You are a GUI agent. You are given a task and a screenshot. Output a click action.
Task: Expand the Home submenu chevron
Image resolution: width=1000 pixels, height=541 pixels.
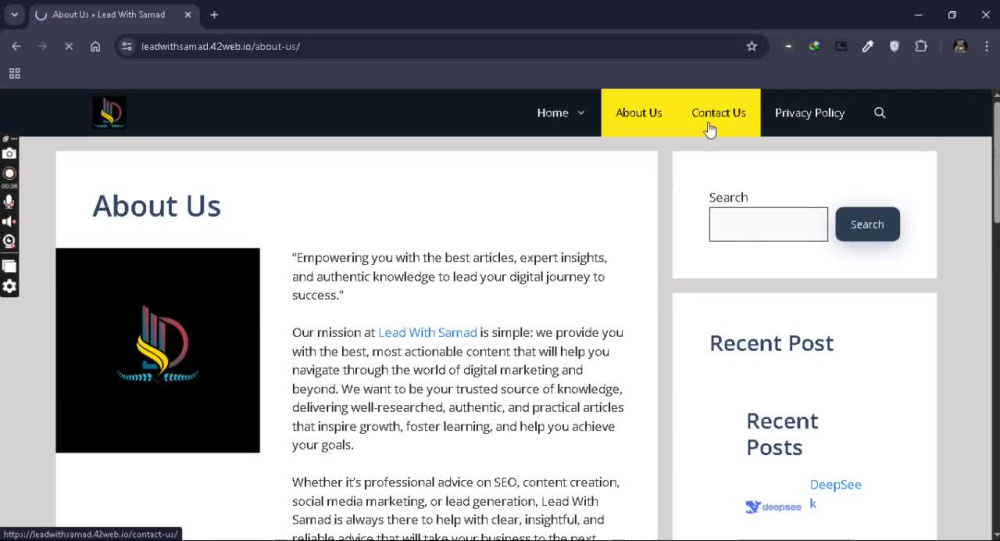581,113
